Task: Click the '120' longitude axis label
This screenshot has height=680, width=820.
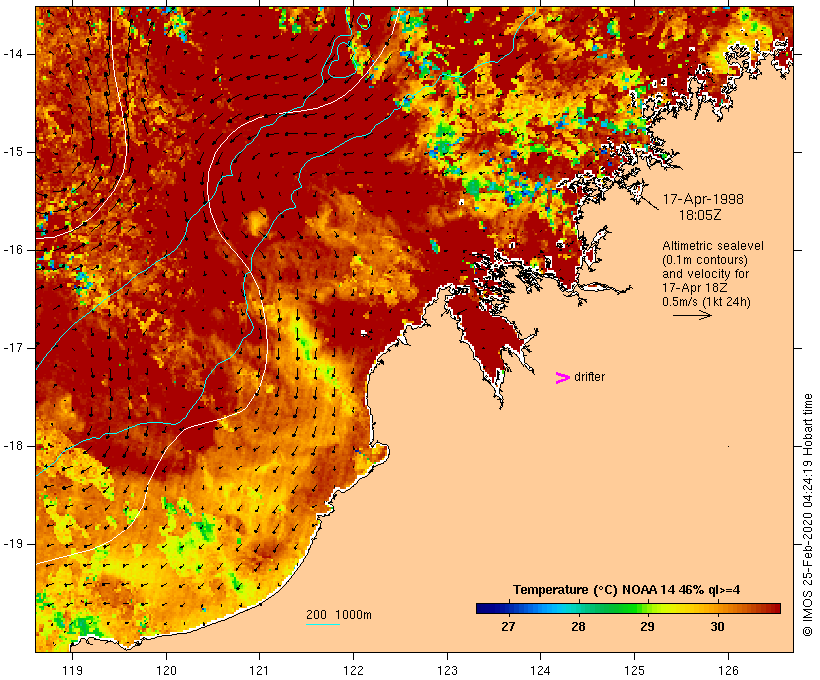Action: [x=166, y=671]
